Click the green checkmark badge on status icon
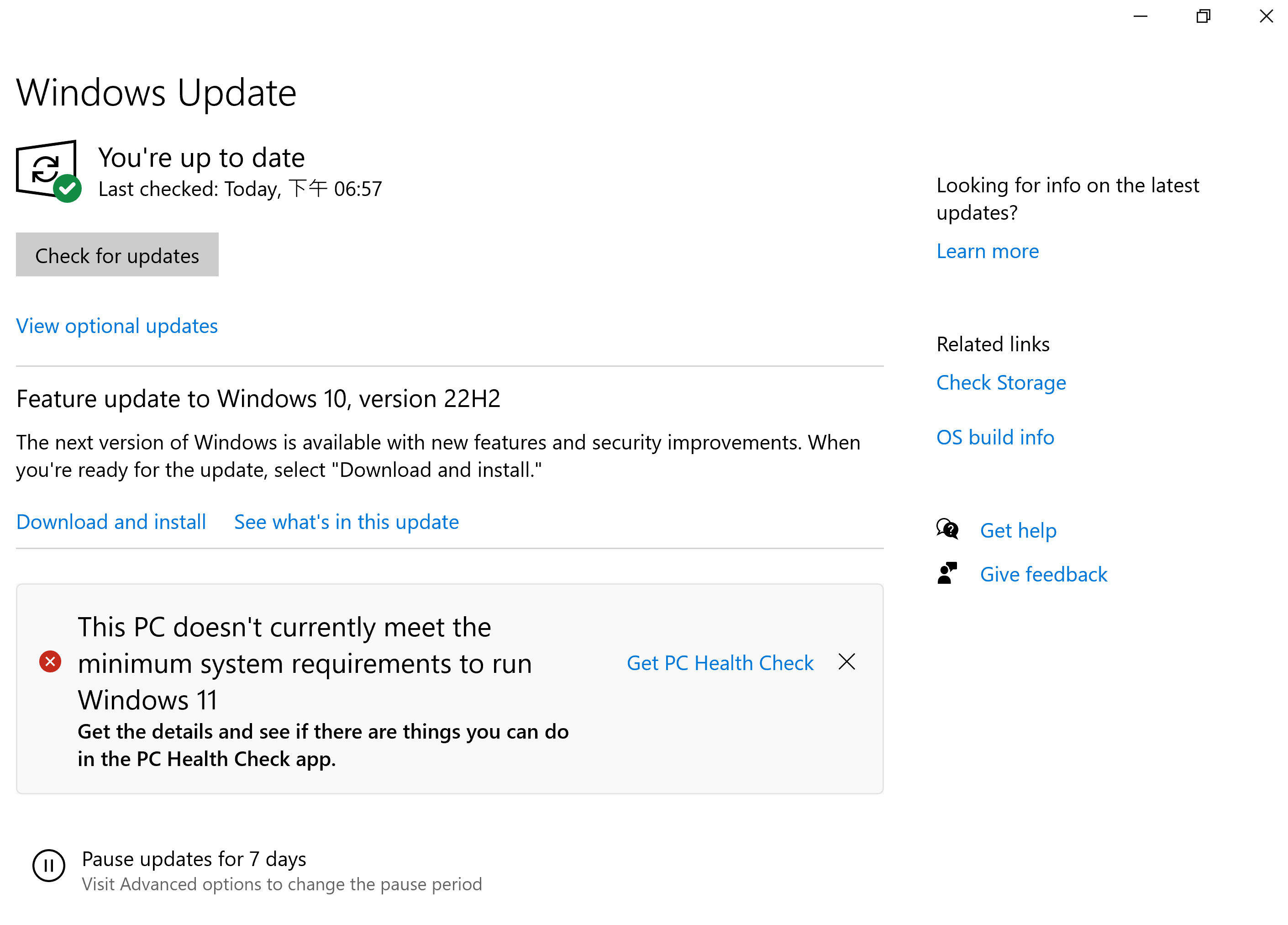Screen dimensions: 1288x925 point(68,188)
